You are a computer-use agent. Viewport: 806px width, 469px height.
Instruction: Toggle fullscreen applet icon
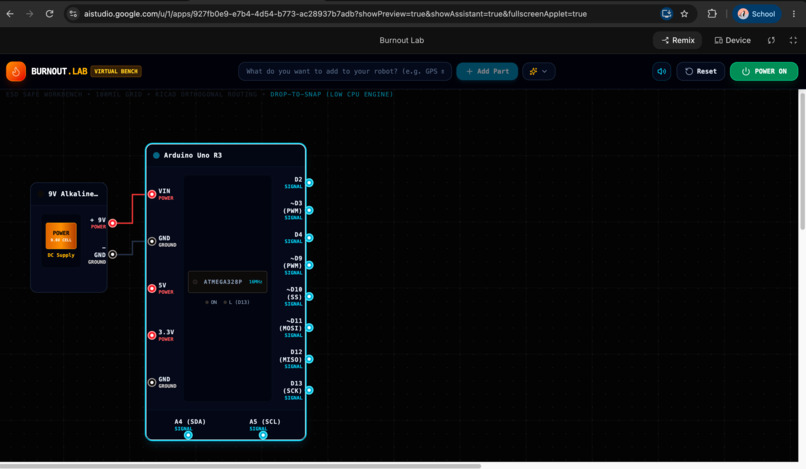click(793, 40)
